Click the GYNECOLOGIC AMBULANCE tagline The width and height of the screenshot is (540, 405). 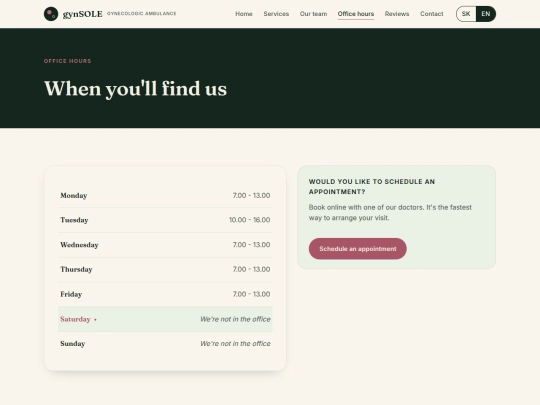pos(142,13)
